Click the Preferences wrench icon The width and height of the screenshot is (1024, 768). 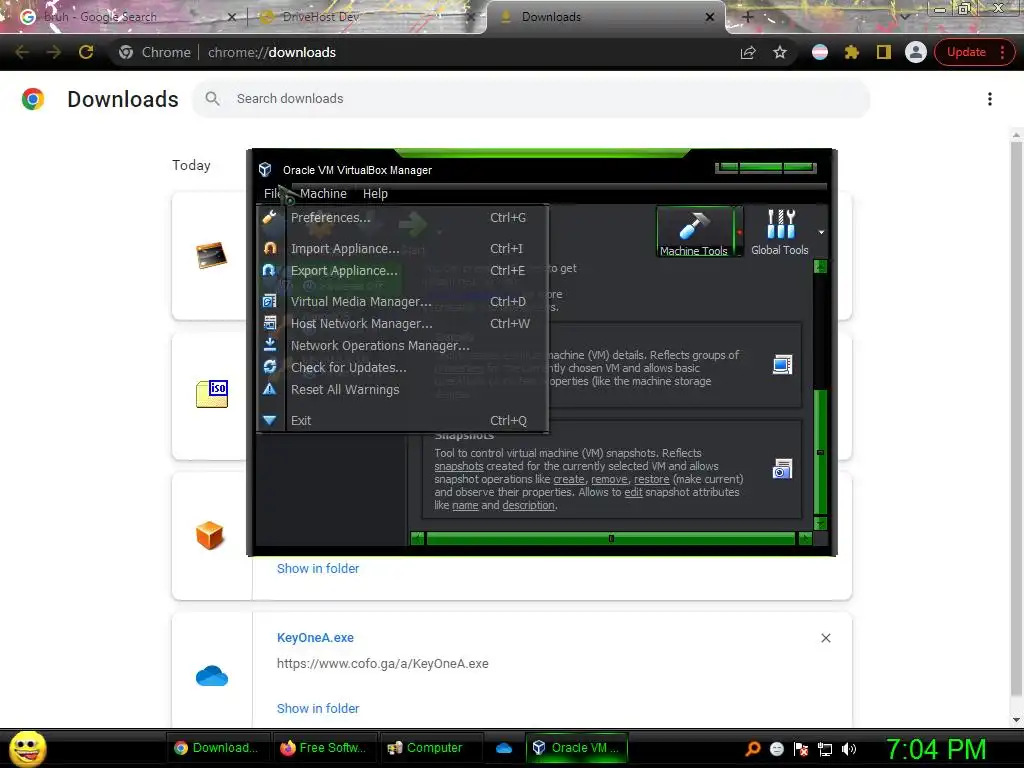[x=270, y=217]
